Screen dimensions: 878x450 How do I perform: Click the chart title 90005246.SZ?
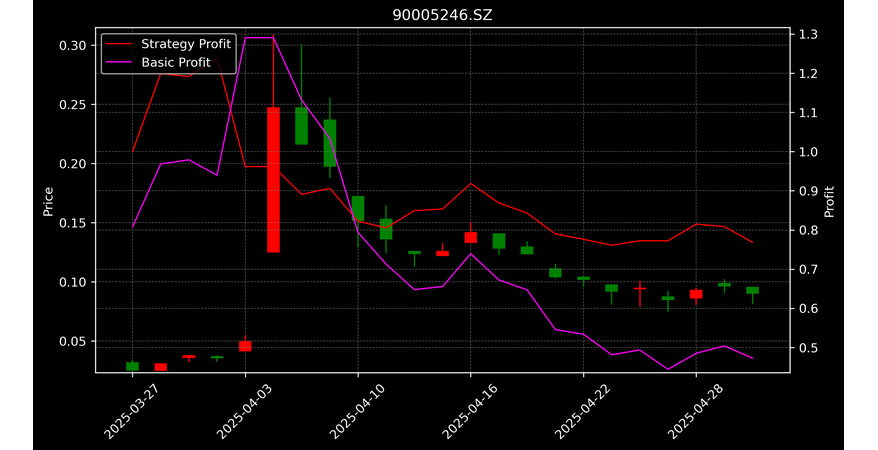[x=442, y=15]
